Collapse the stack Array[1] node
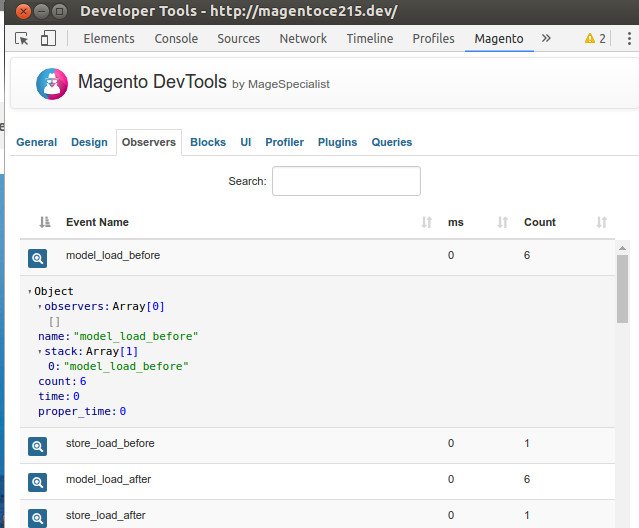 point(40,352)
